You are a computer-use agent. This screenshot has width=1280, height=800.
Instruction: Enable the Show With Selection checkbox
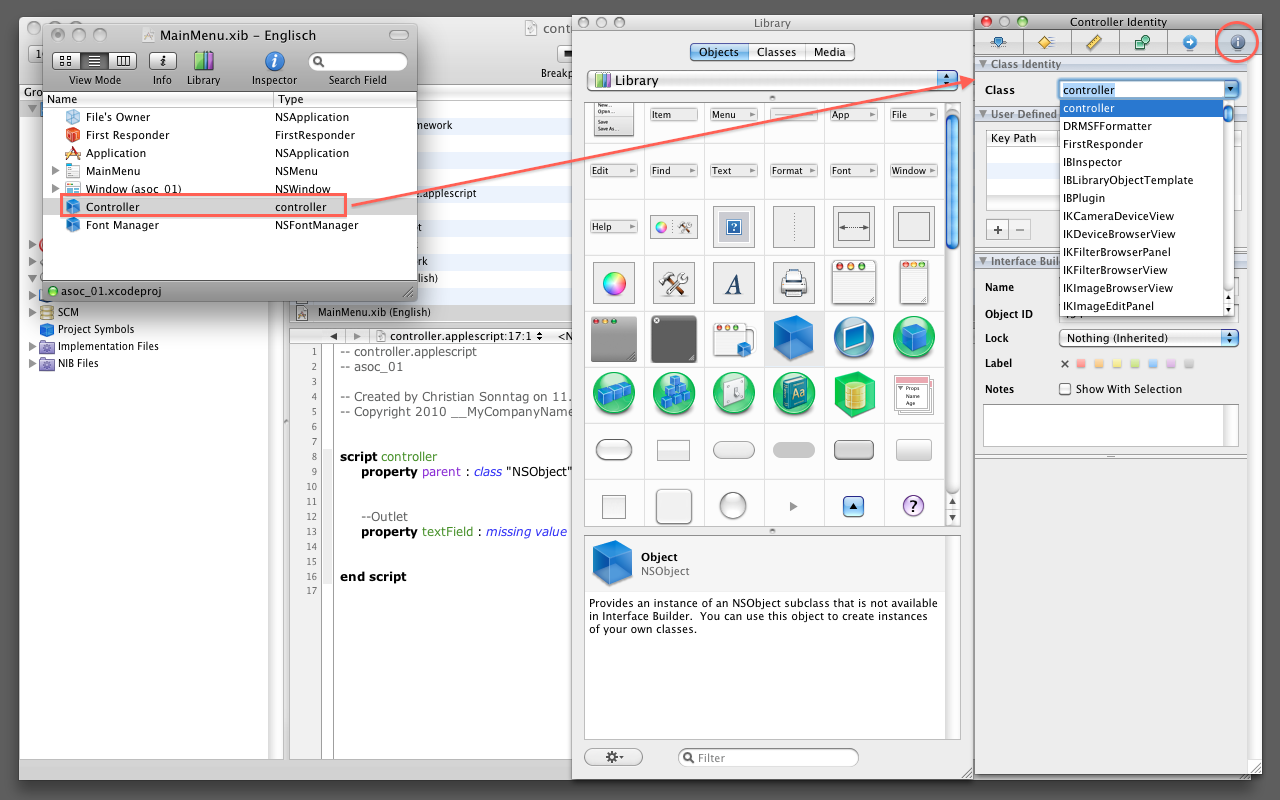pos(1065,389)
